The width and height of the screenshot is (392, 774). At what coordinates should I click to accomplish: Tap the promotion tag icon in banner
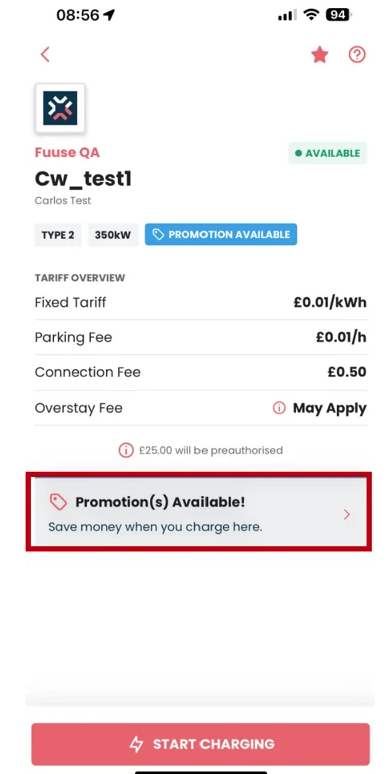[58, 503]
